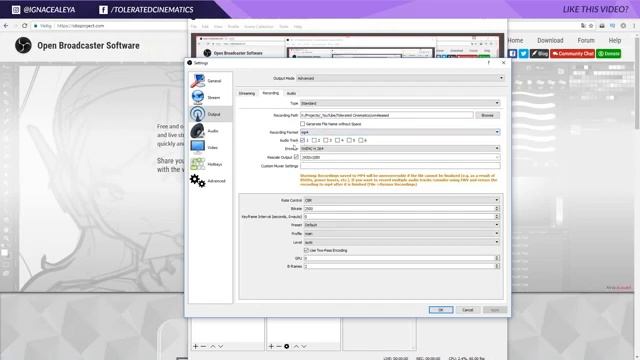Enable Audio Track 2 checkbox
Screen dimensions: 640x360
314,140
